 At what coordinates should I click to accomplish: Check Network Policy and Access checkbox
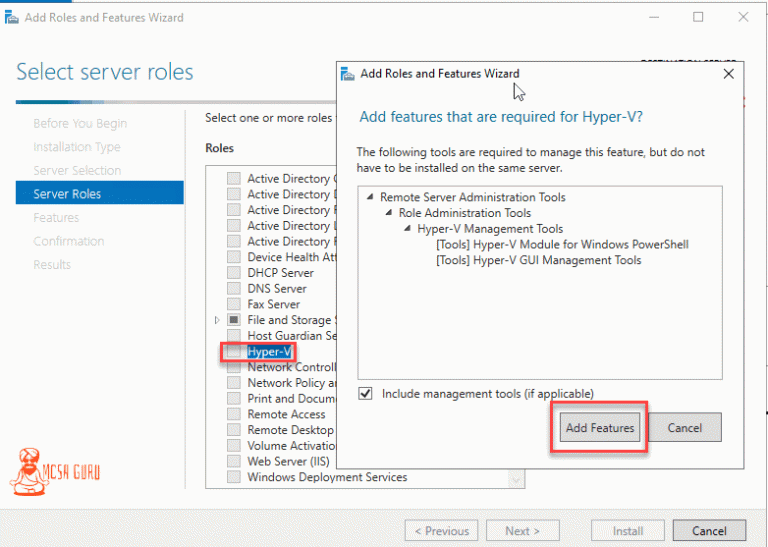point(234,382)
